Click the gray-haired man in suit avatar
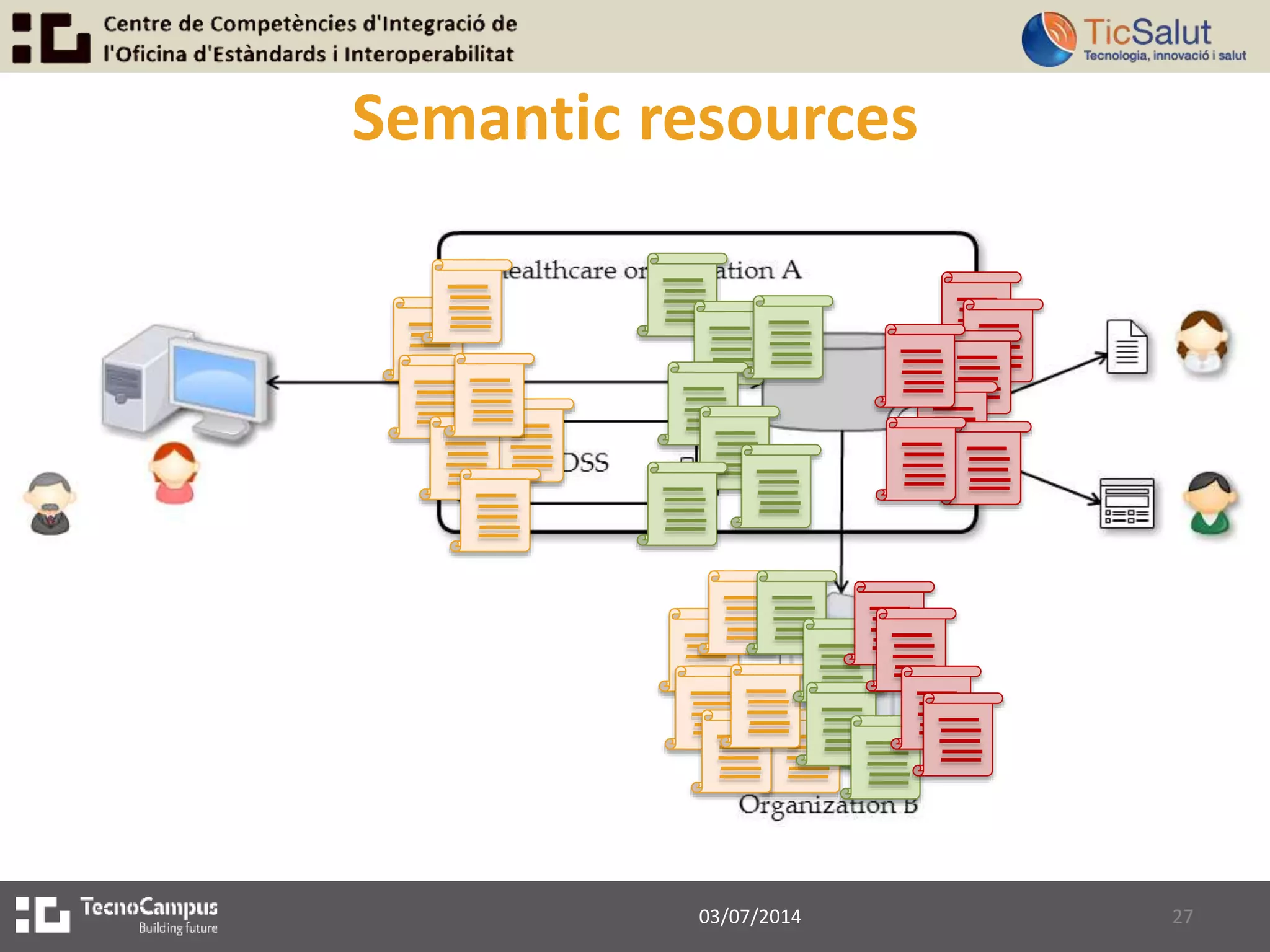The height and width of the screenshot is (952, 1270). pyautogui.click(x=50, y=503)
